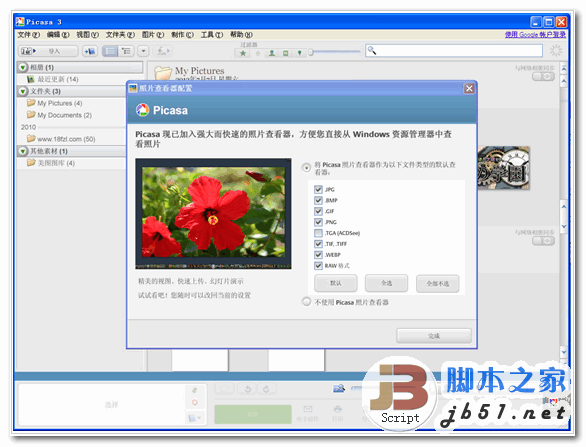Click the magnifier icon in search box
This screenshot has height=447, width=586.
tap(372, 50)
